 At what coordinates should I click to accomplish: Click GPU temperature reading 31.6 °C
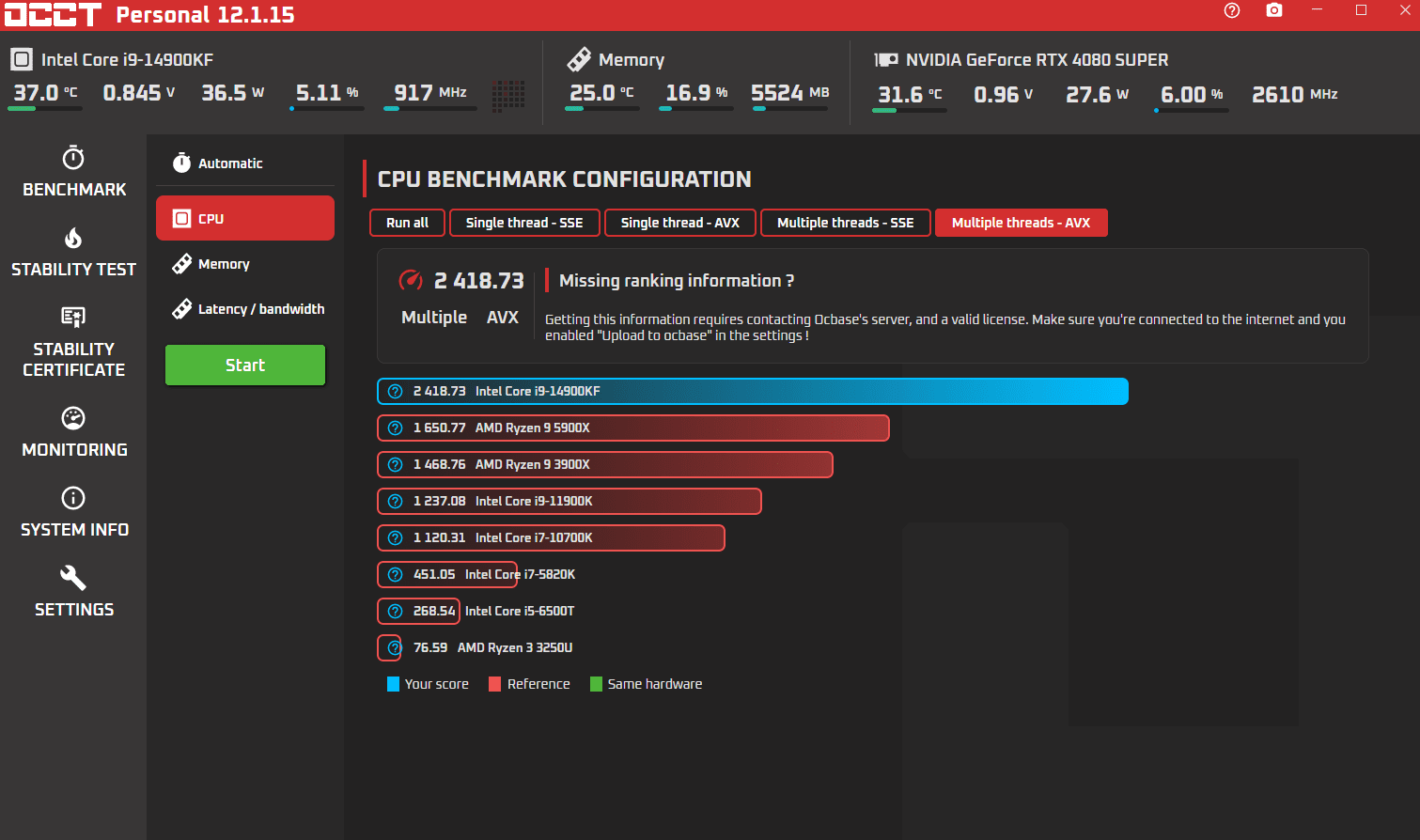910,95
